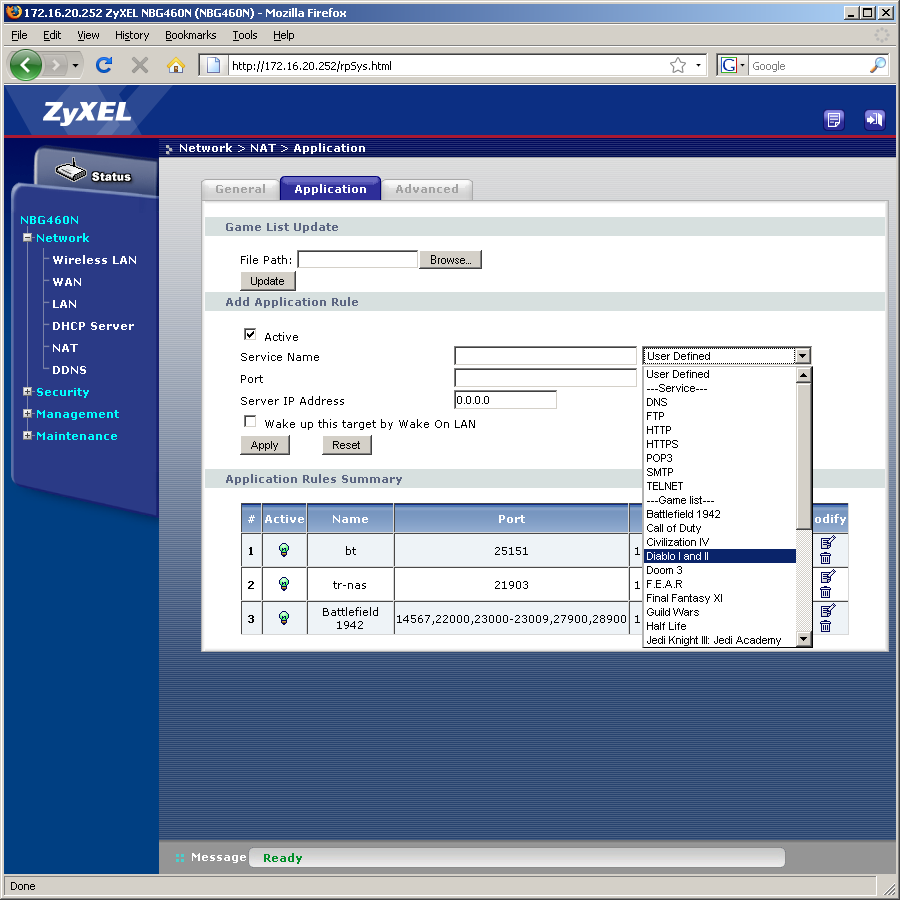Delete rule 1 bt with the trash icon

[x=825, y=558]
